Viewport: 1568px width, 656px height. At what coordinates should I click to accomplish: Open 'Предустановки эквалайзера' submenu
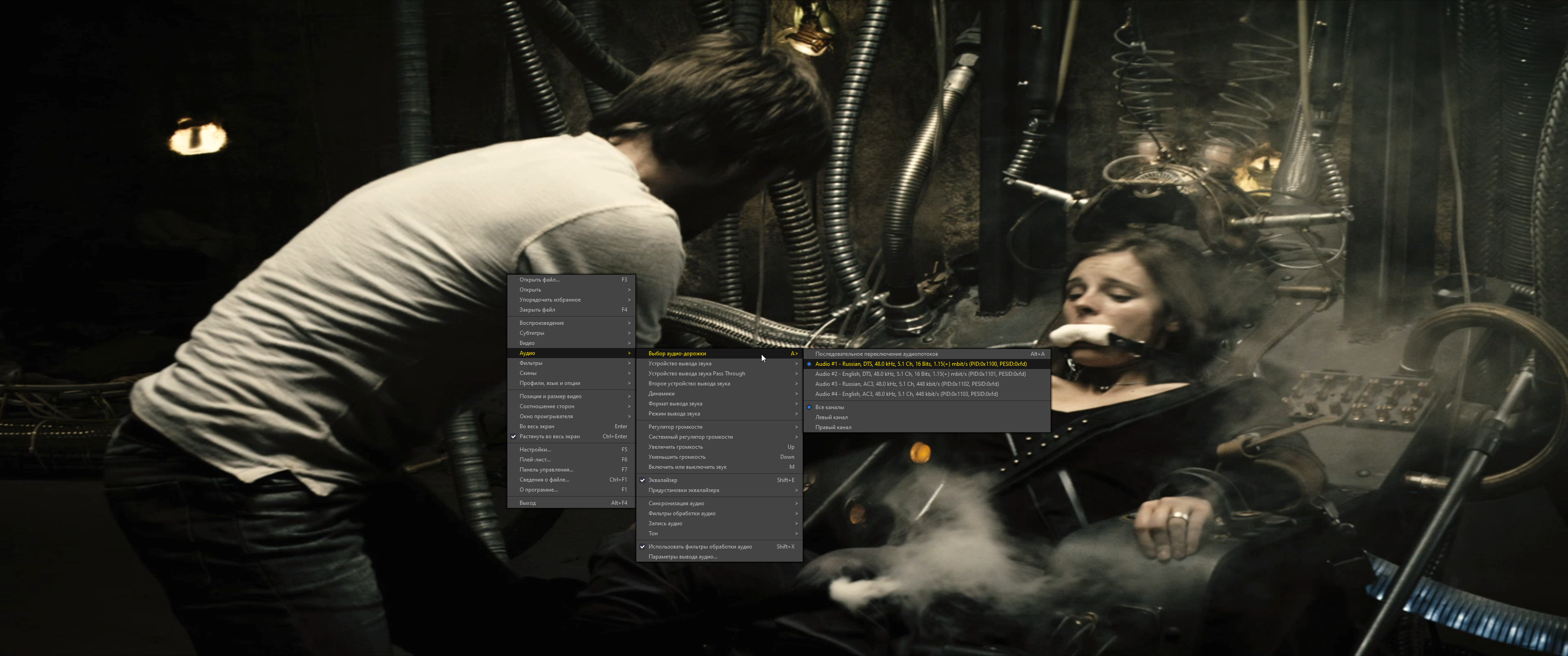[x=719, y=490]
